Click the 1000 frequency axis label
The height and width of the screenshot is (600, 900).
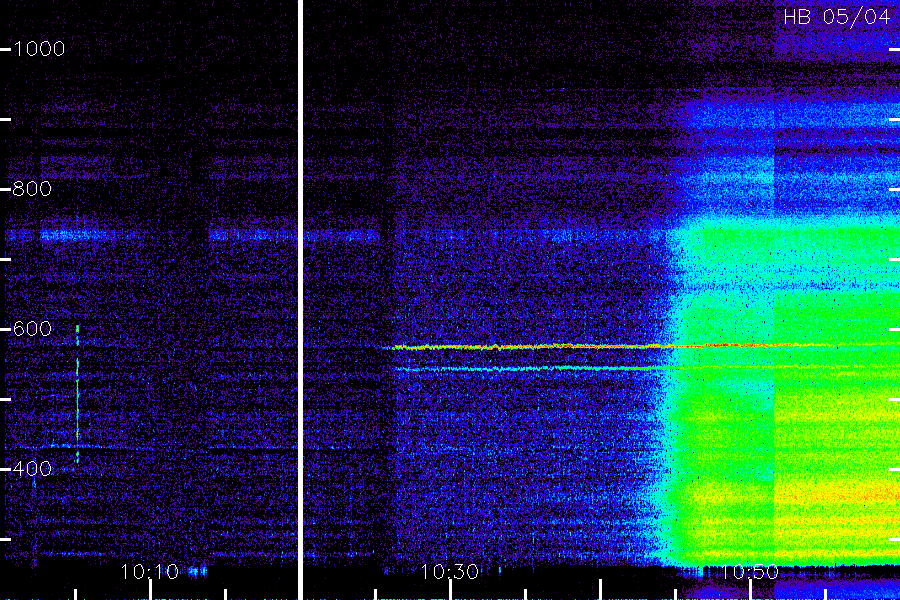click(x=39, y=49)
